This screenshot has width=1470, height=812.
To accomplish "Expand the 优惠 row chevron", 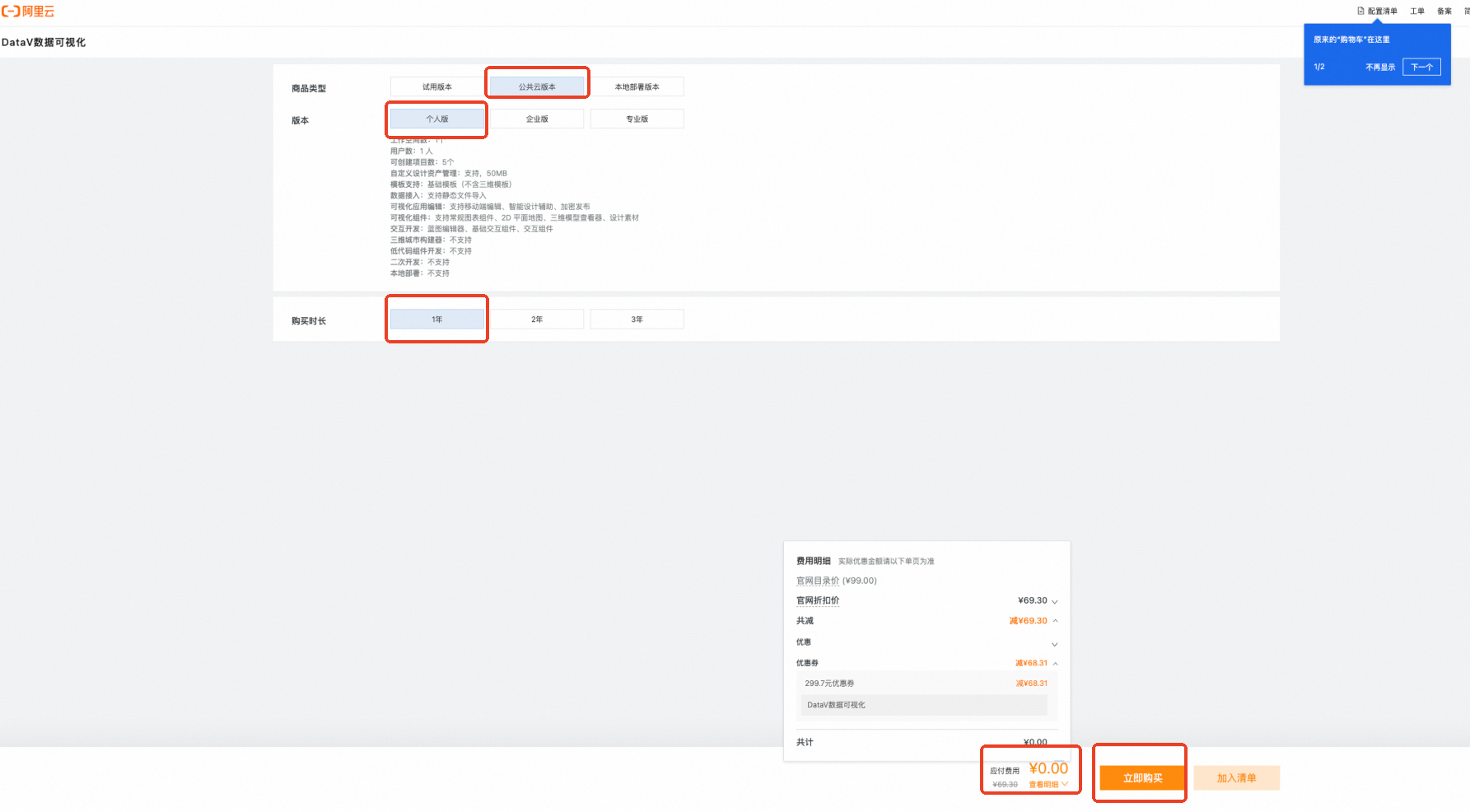I will tap(1055, 644).
